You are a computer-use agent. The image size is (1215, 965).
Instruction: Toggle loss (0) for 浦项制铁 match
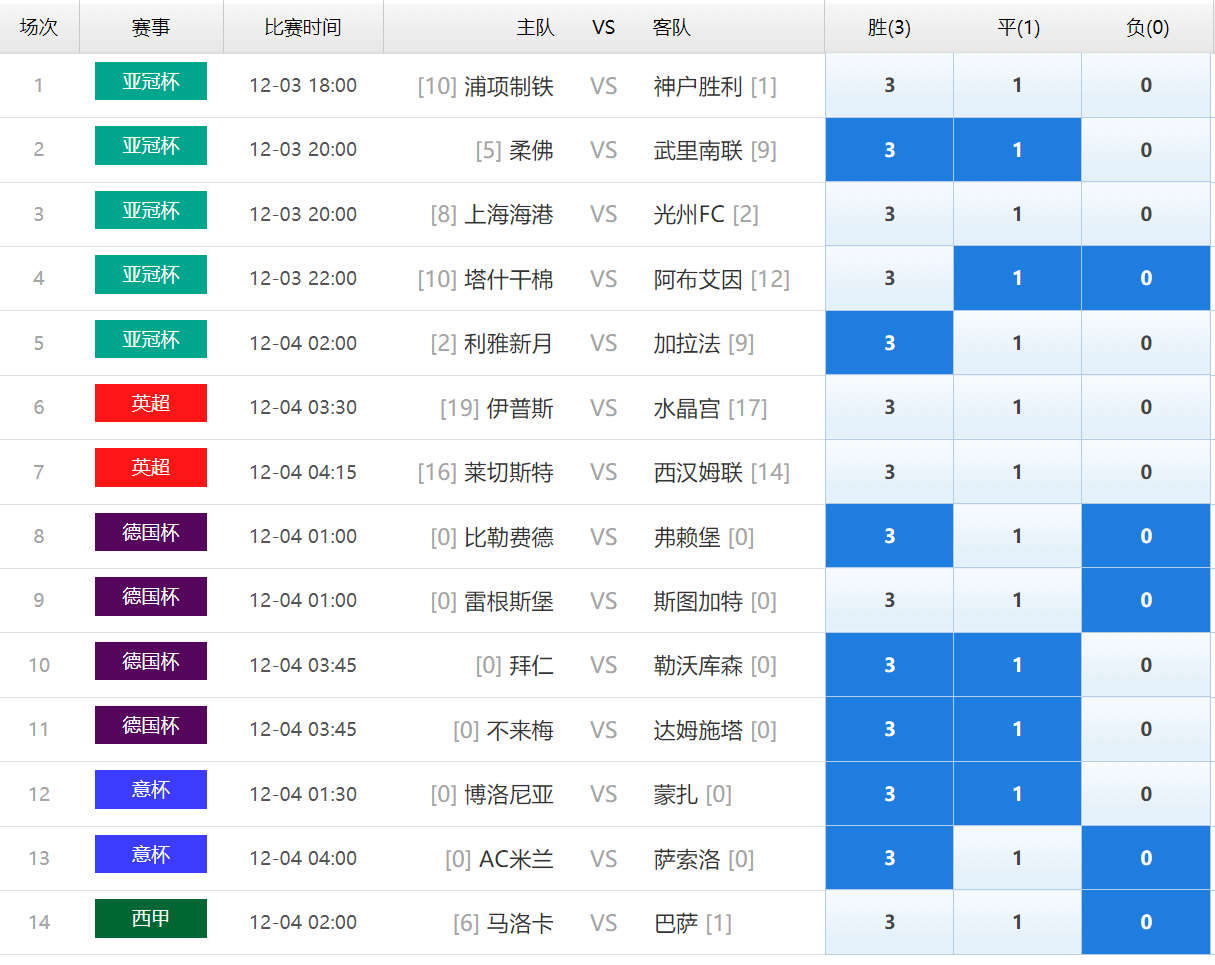[1146, 86]
